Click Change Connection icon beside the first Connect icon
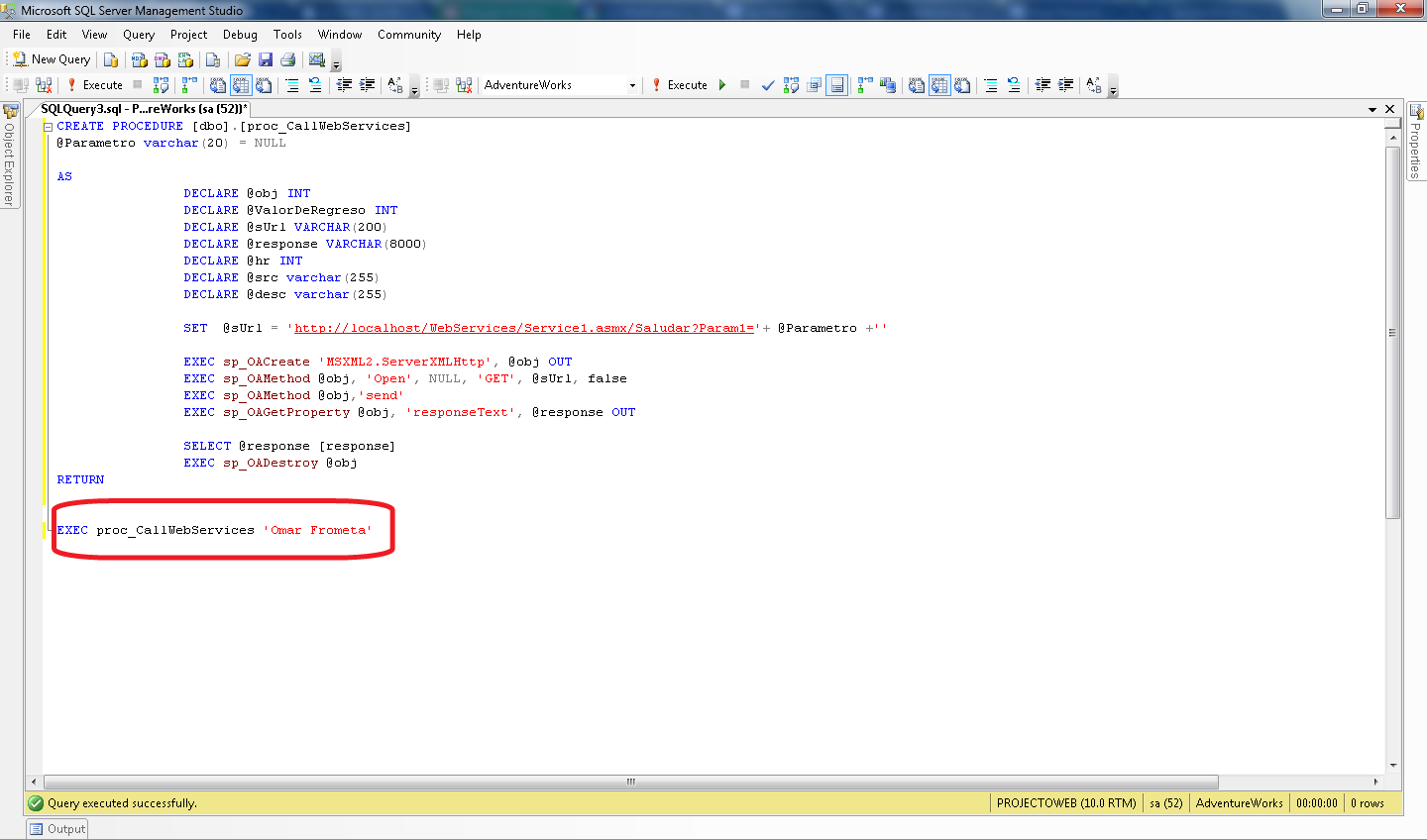The height and width of the screenshot is (840, 1427). pyautogui.click(x=44, y=85)
